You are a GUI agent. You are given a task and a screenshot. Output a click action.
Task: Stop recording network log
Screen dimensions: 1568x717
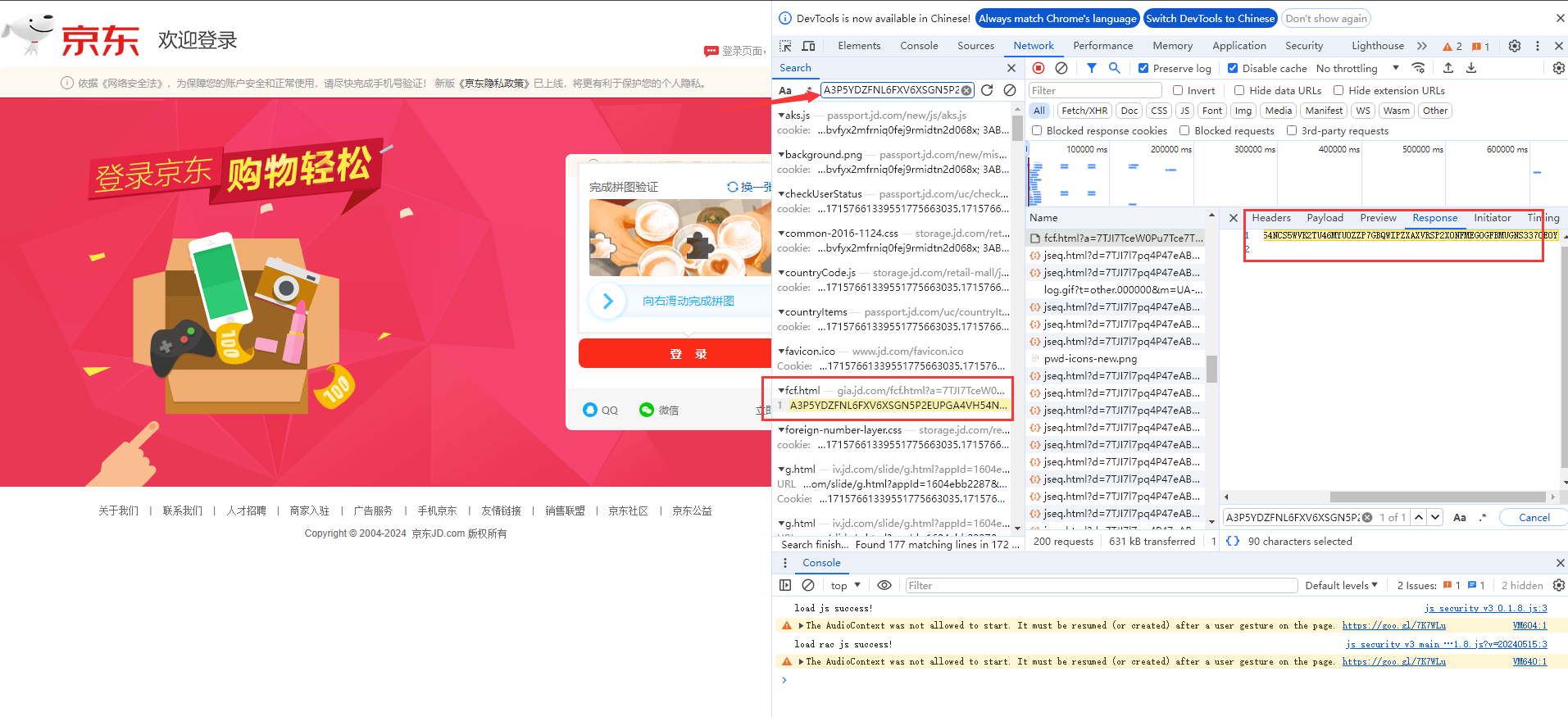pyautogui.click(x=1039, y=68)
